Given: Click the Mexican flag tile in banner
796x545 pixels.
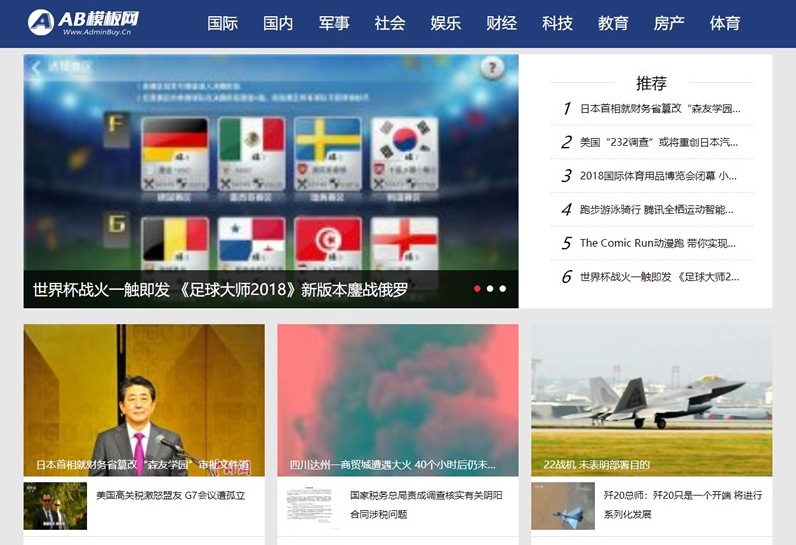Looking at the screenshot, I should click(251, 154).
